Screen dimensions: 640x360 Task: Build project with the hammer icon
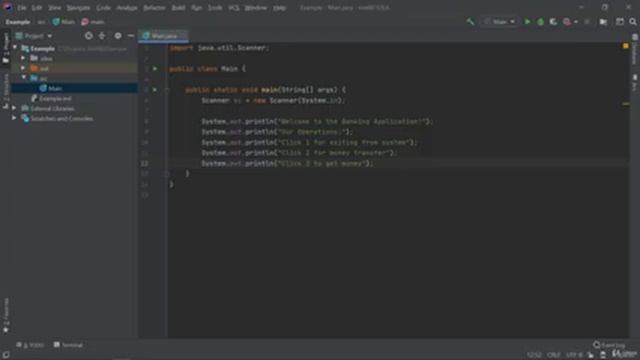coord(470,22)
